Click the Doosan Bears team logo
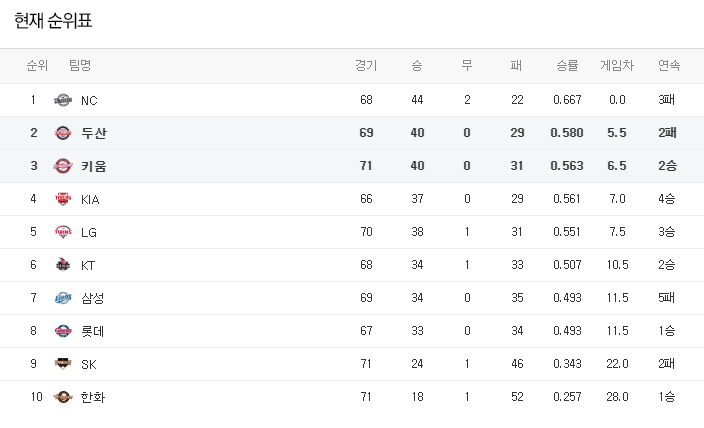Image resolution: width=704 pixels, height=428 pixels. [63, 133]
